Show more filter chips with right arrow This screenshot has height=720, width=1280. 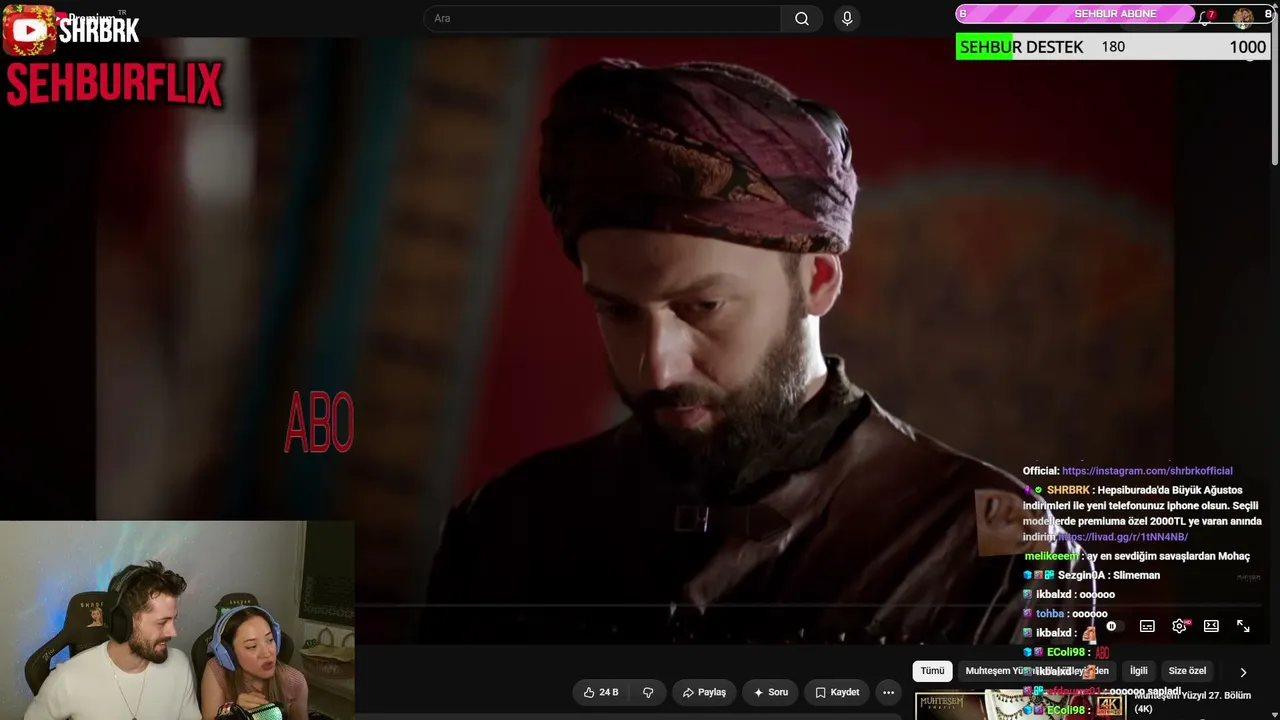[x=1243, y=672]
